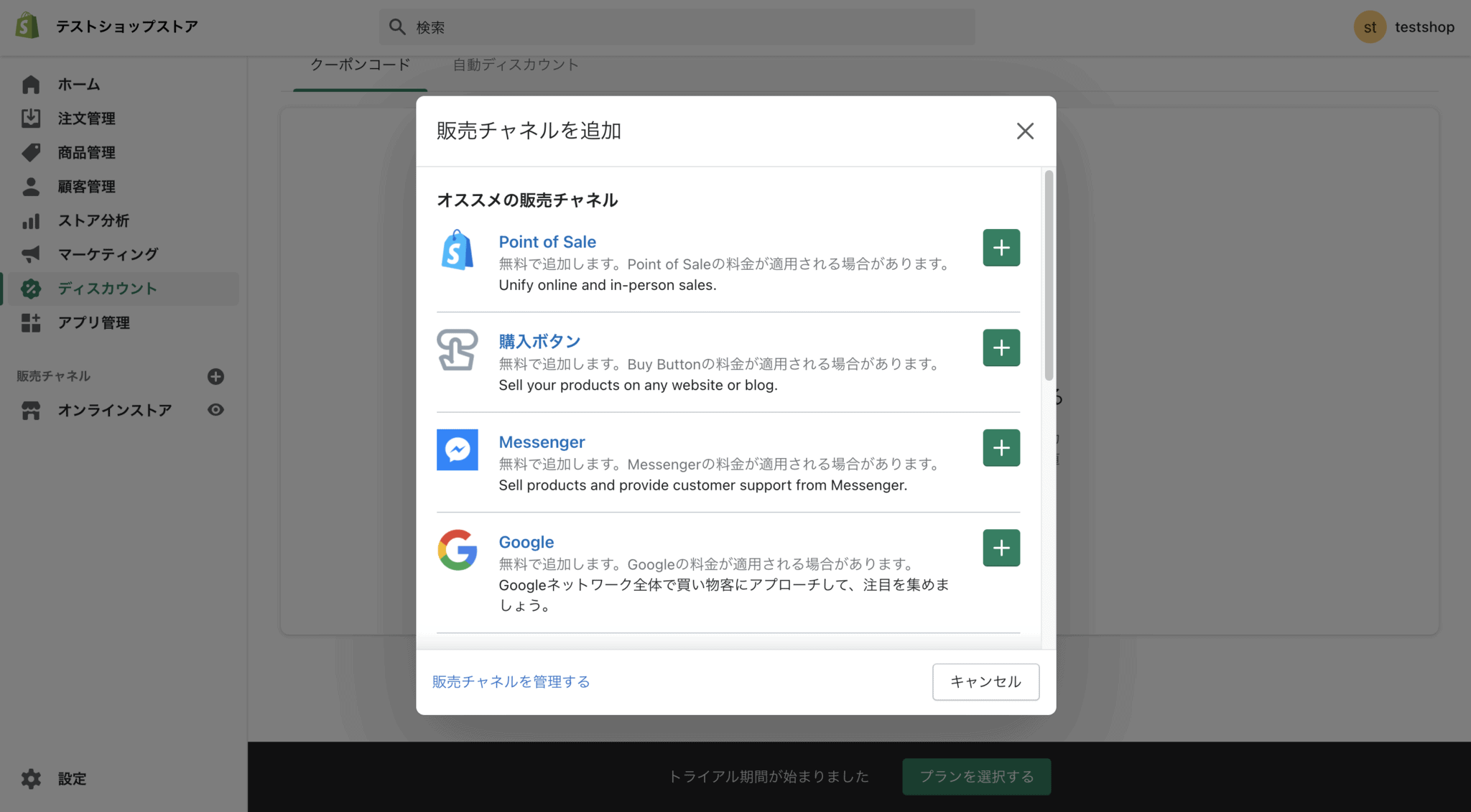Add sales channel with sidebar plus icon

tap(215, 376)
